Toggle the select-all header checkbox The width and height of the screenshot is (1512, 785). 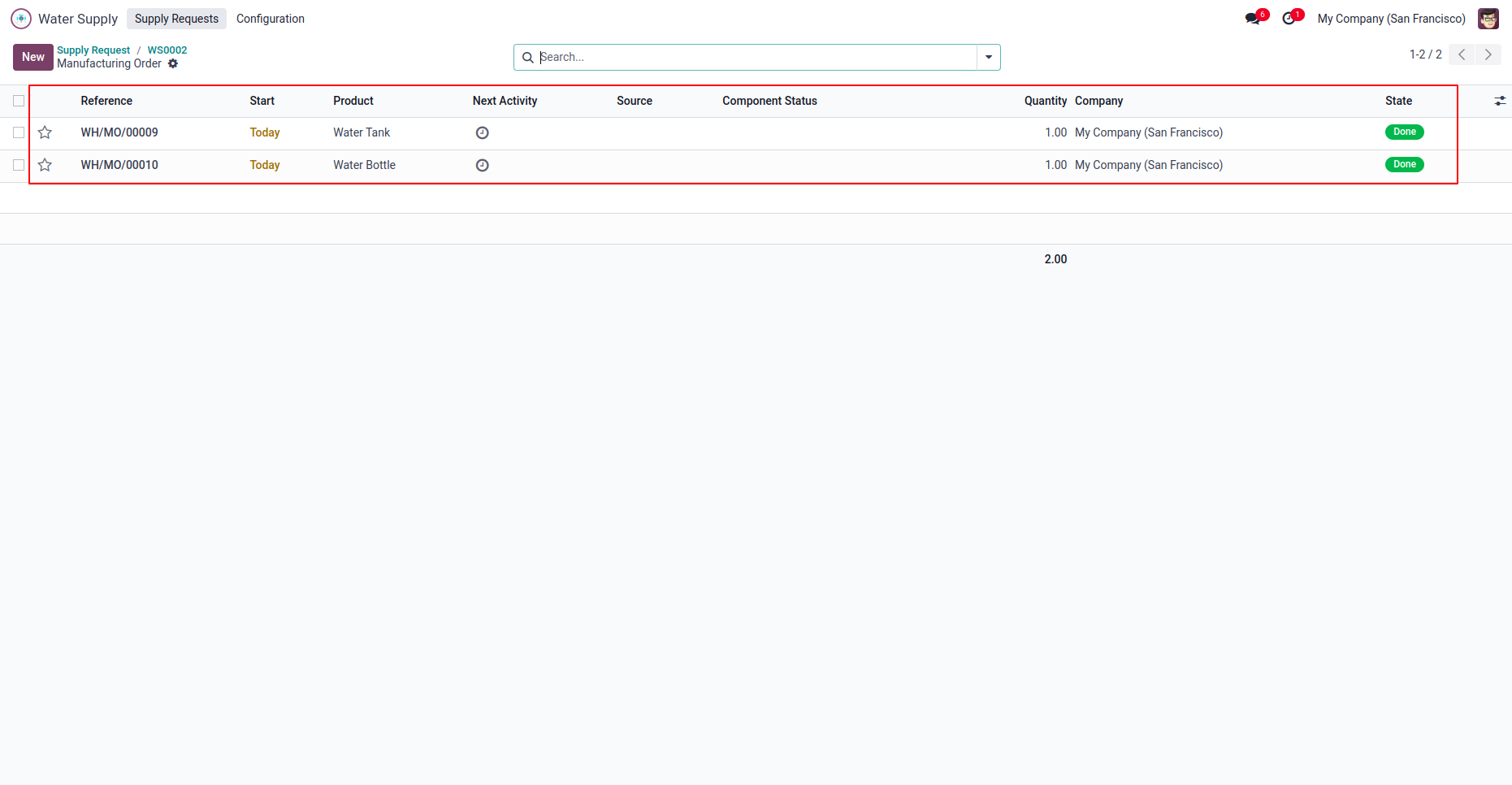(x=19, y=101)
